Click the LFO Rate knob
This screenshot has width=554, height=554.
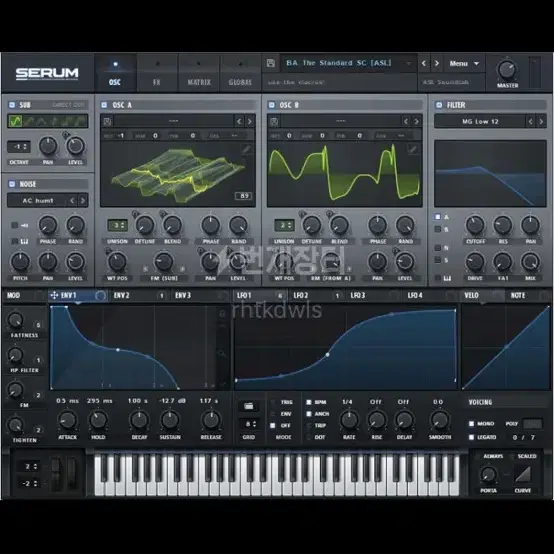pos(349,420)
